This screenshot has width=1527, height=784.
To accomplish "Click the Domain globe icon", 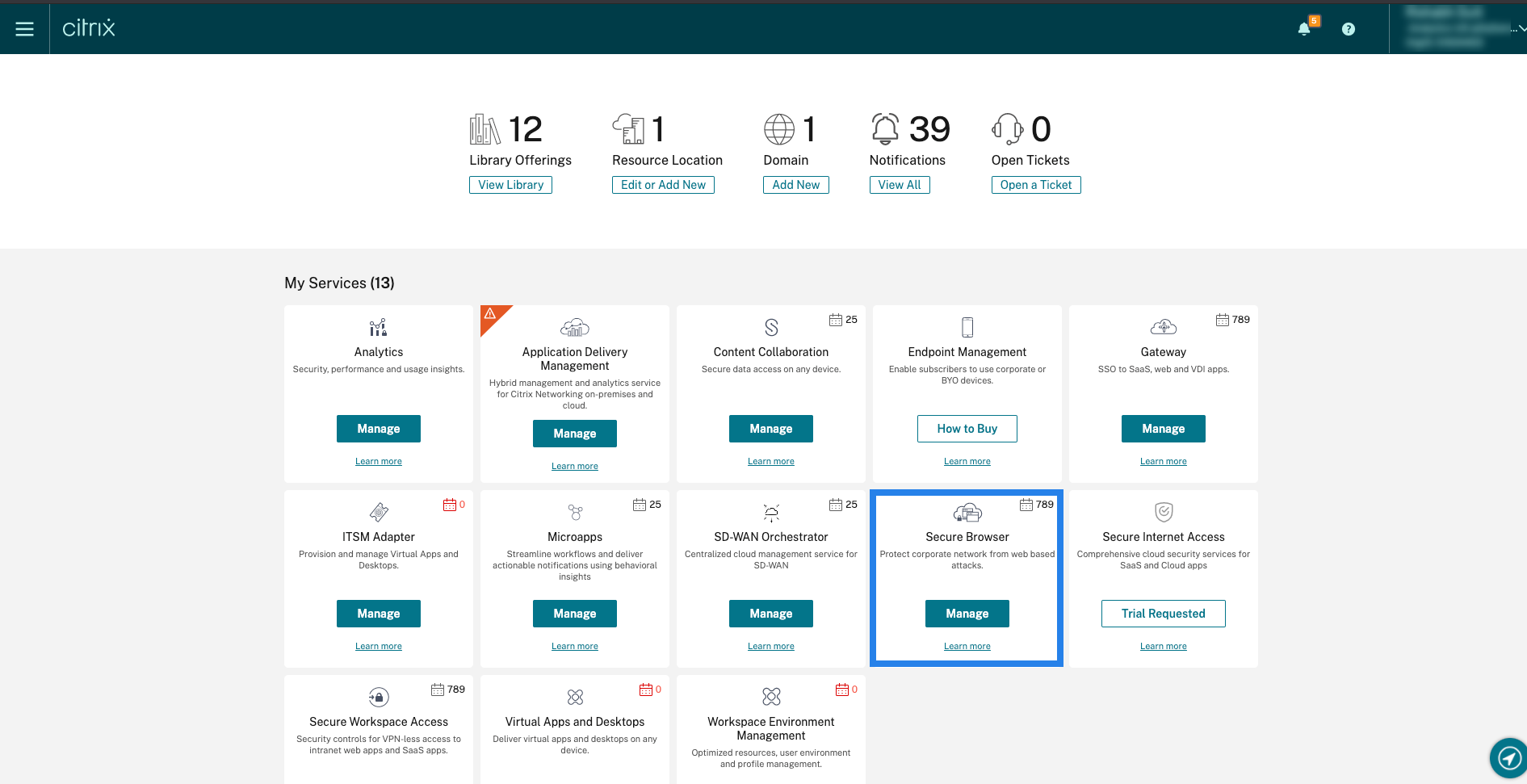I will (x=779, y=129).
